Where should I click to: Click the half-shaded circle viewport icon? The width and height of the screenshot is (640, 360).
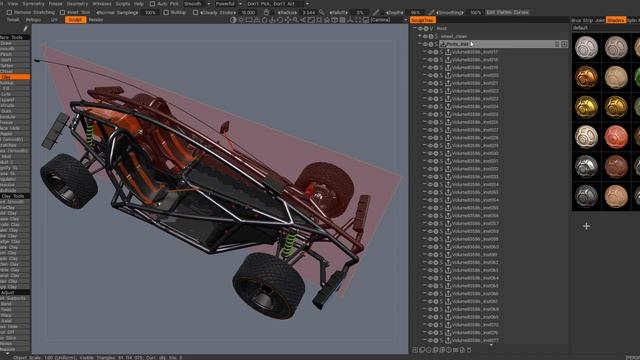(233, 20)
